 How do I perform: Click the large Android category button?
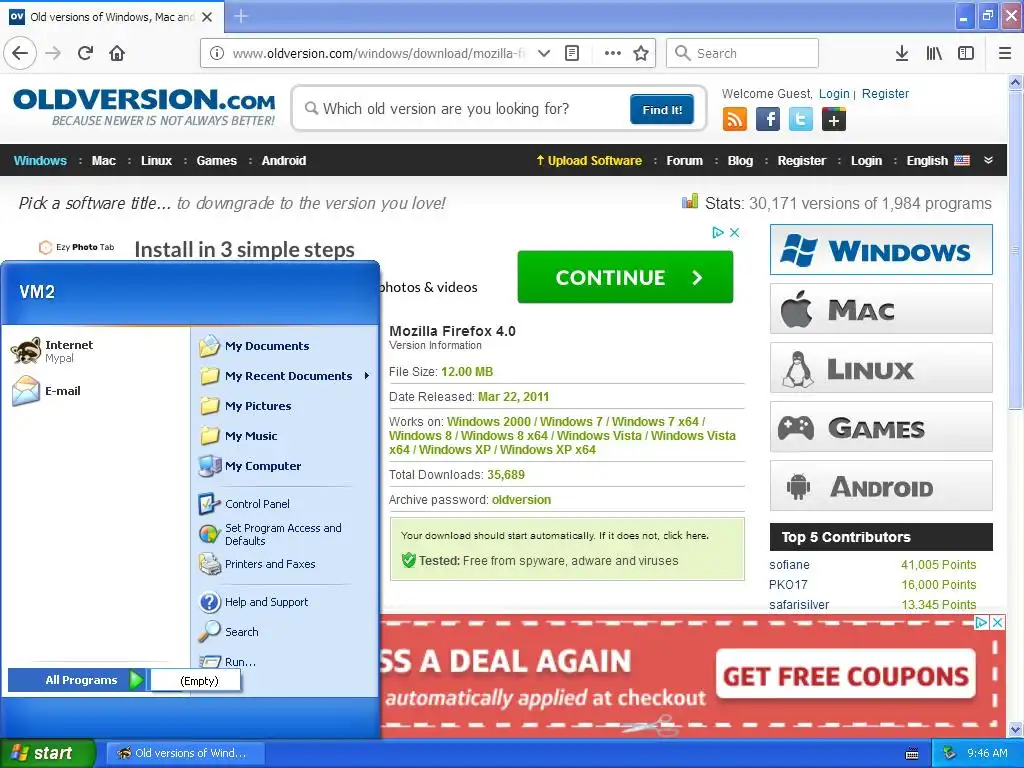pos(881,486)
